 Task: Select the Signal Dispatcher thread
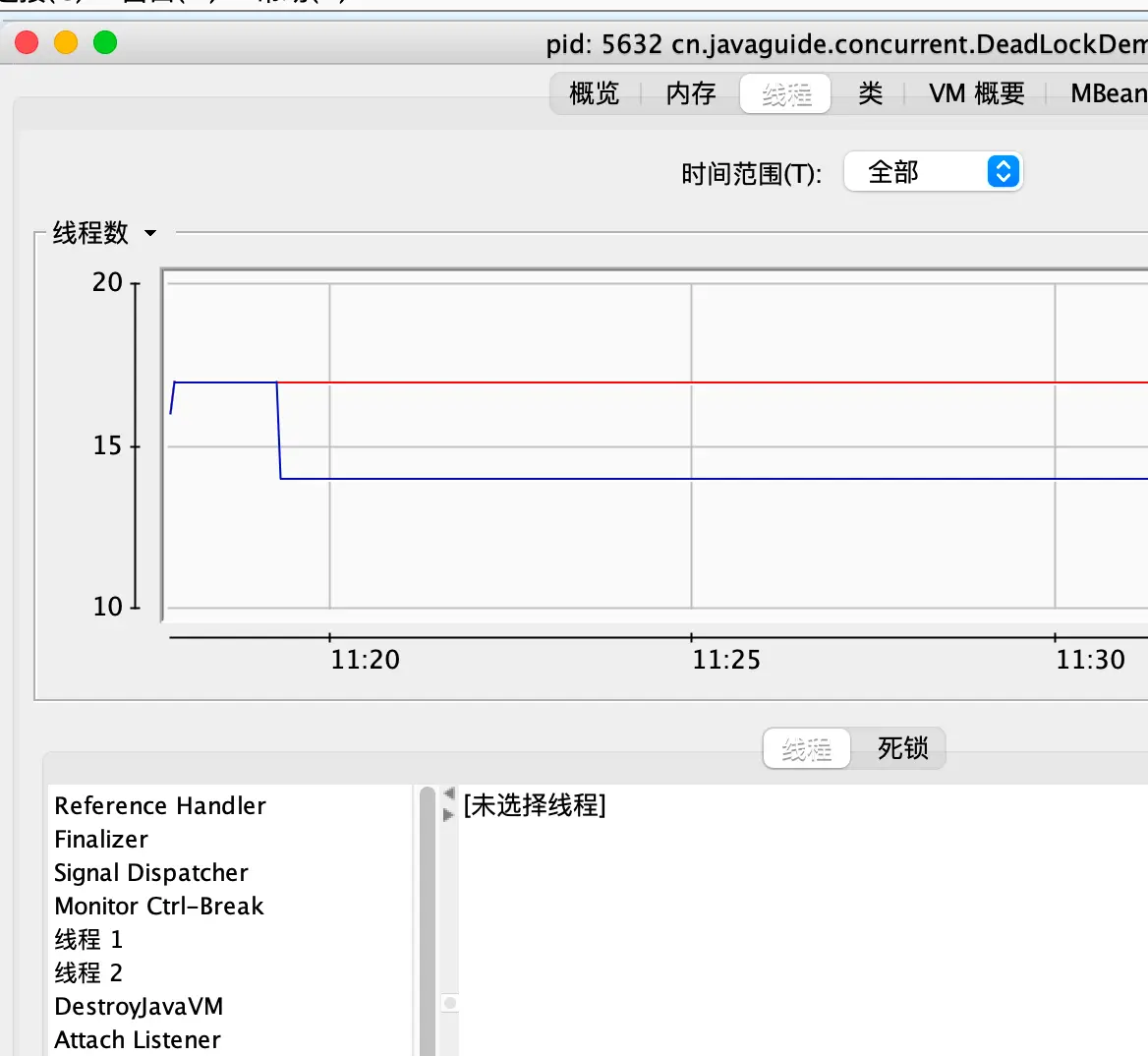tap(150, 873)
